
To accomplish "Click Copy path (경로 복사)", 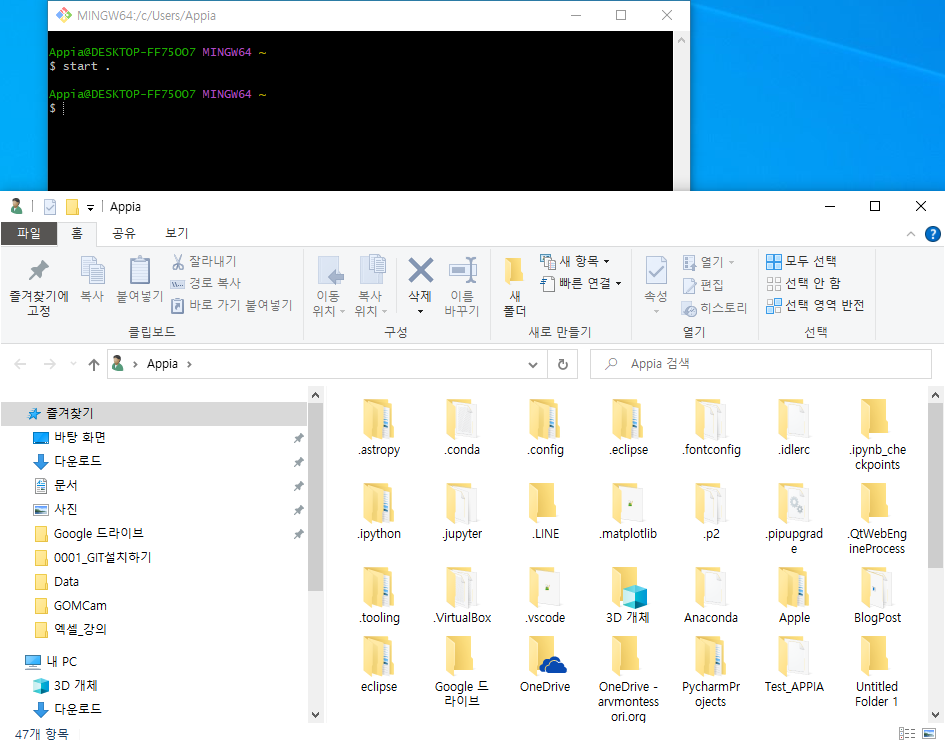I will click(206, 283).
